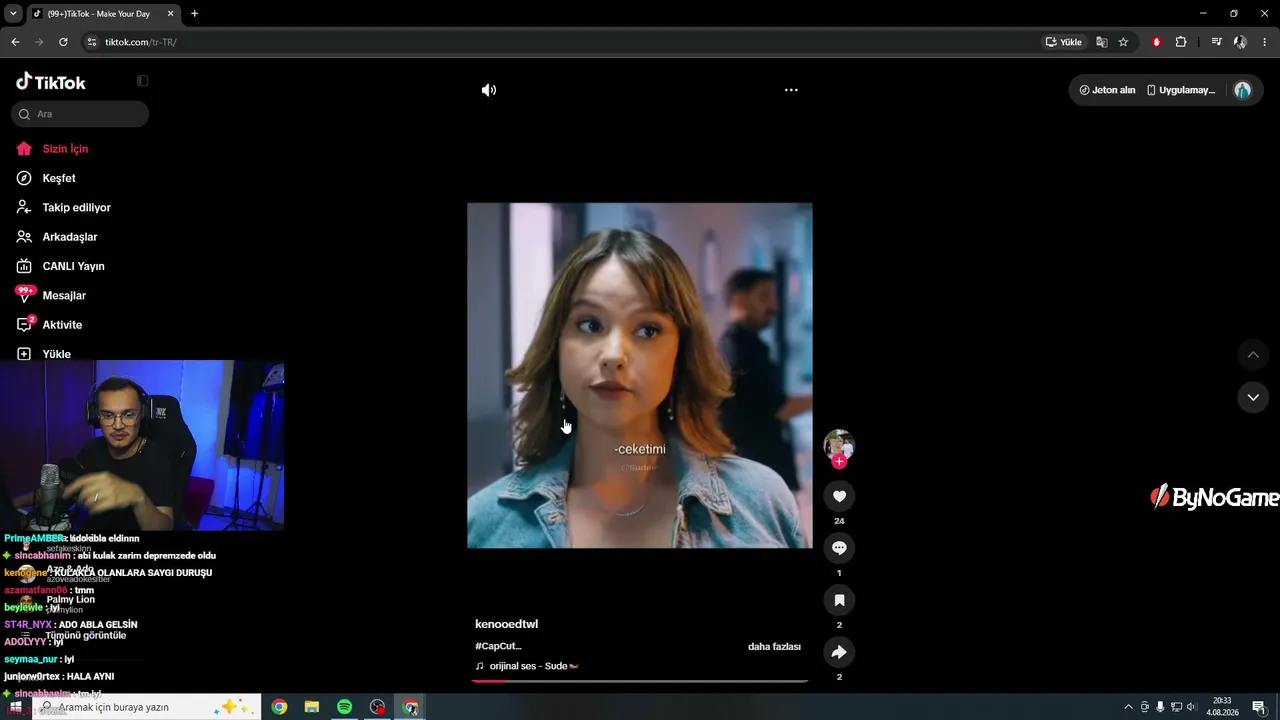
Task: Click the Windows taskbar search box
Action: 147,707
